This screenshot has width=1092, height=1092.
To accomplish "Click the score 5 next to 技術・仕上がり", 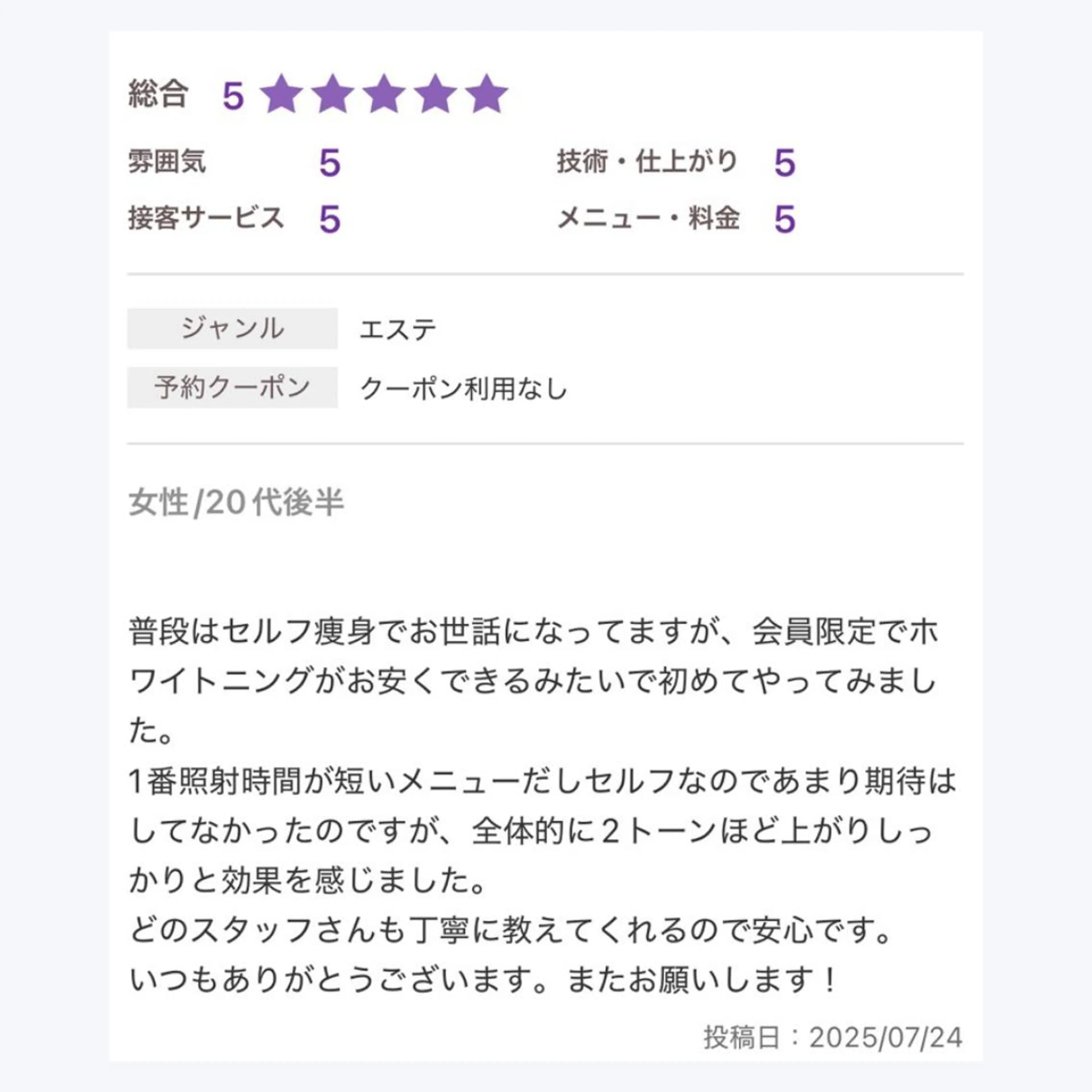I will (785, 163).
